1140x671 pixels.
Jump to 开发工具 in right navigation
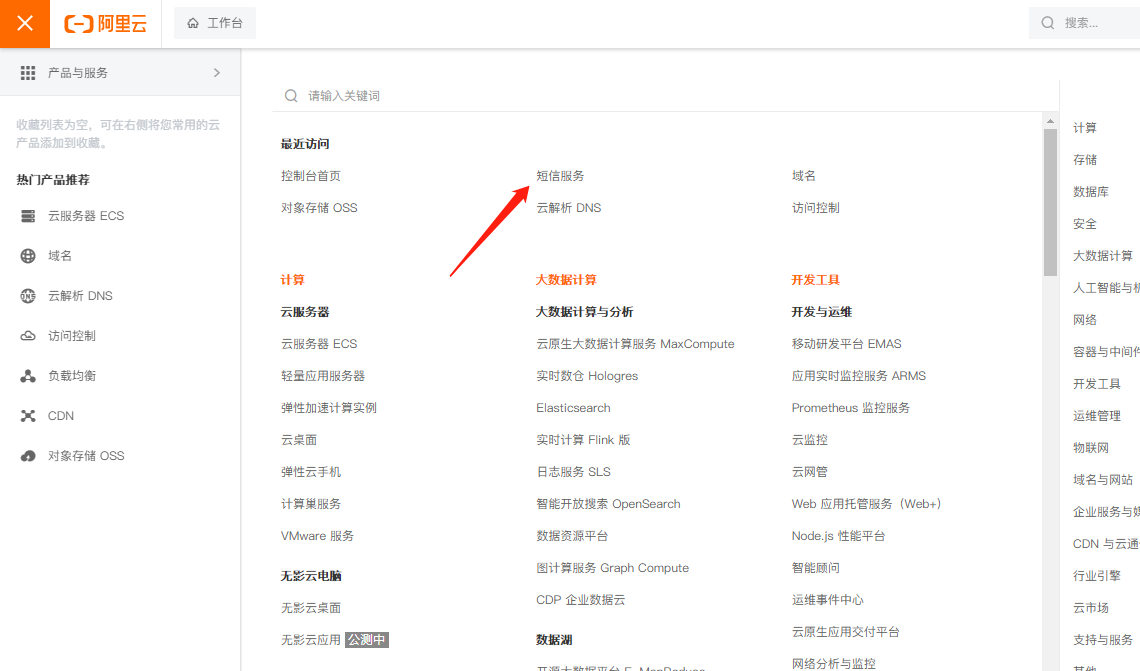pos(1096,384)
